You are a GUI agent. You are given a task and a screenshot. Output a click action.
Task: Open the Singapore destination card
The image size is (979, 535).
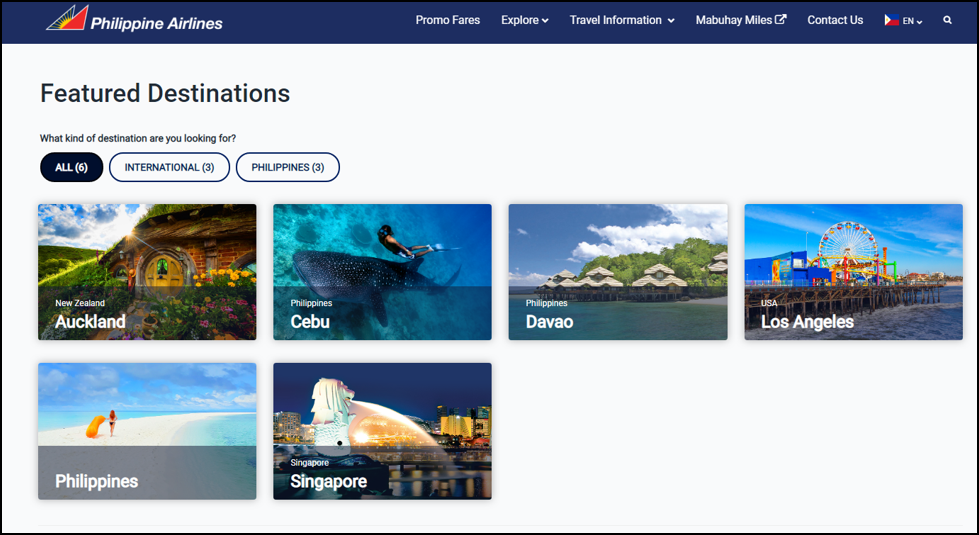382,431
